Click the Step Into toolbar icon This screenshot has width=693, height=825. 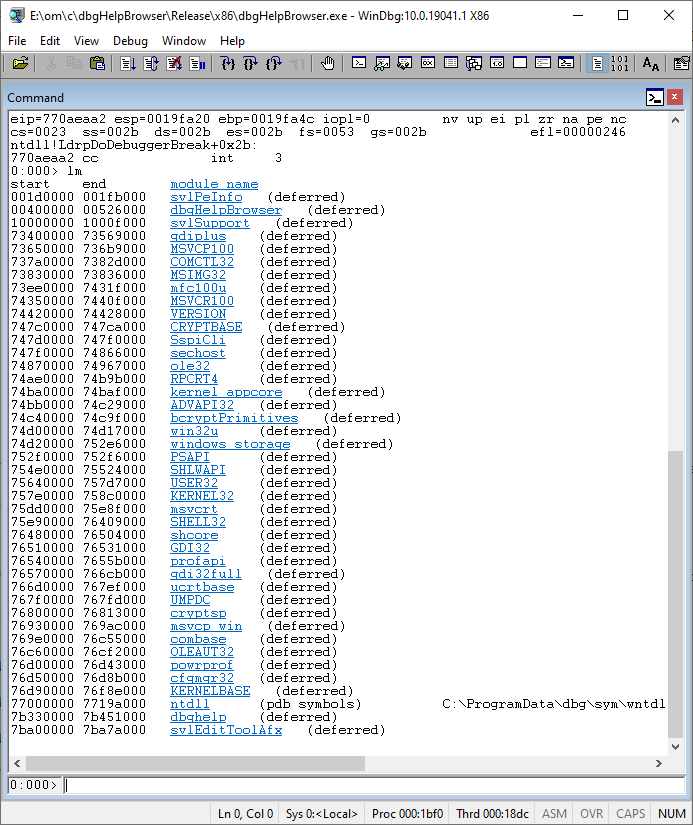pyautogui.click(x=228, y=64)
